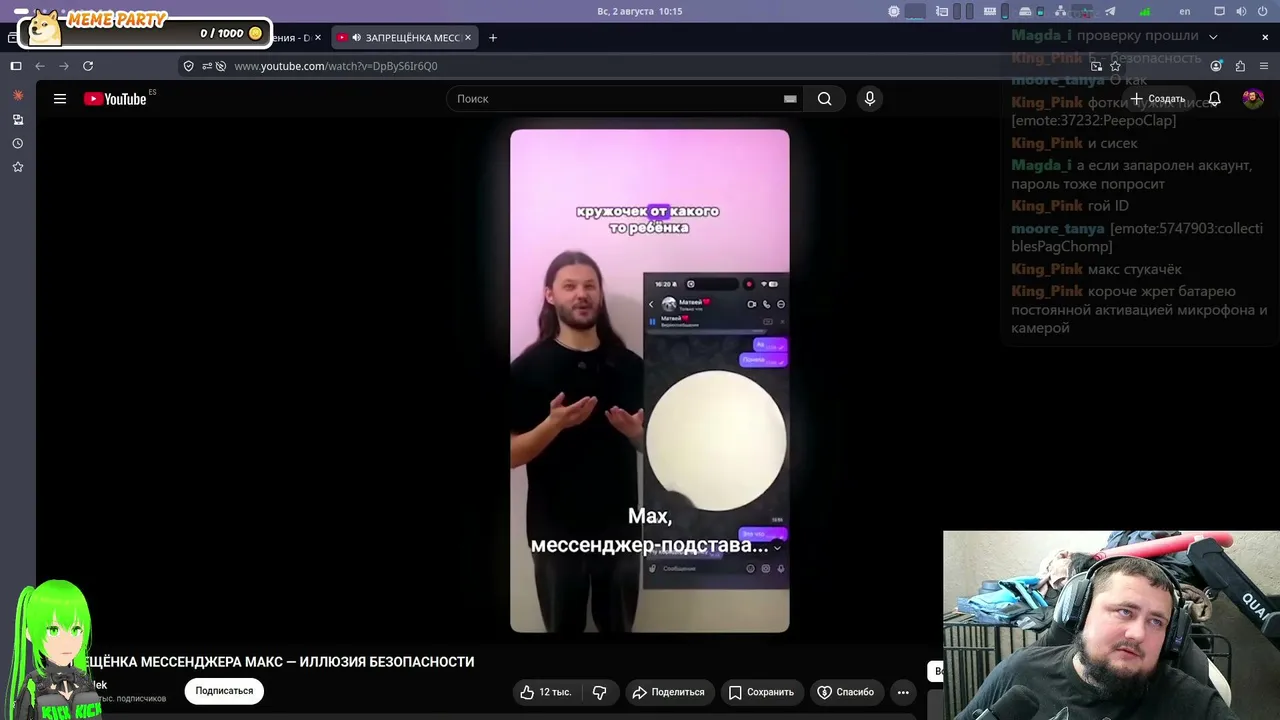
Task: Toggle the browser sidebar panel button
Action: point(16,66)
